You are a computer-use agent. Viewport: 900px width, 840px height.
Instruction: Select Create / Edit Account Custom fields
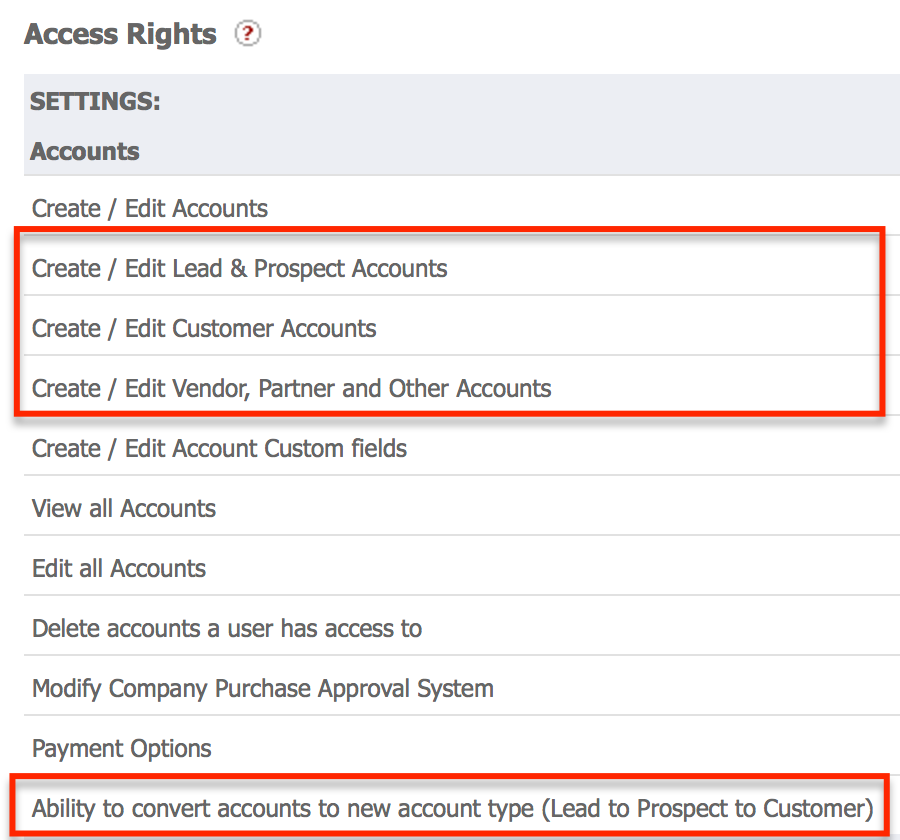click(219, 449)
